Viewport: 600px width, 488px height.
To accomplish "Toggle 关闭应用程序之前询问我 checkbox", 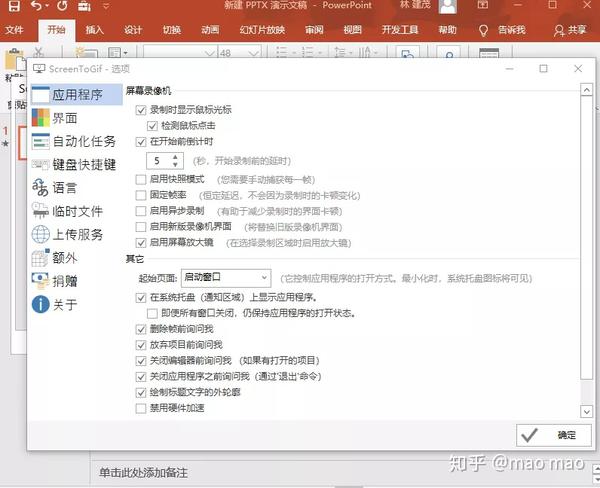I will click(x=141, y=377).
